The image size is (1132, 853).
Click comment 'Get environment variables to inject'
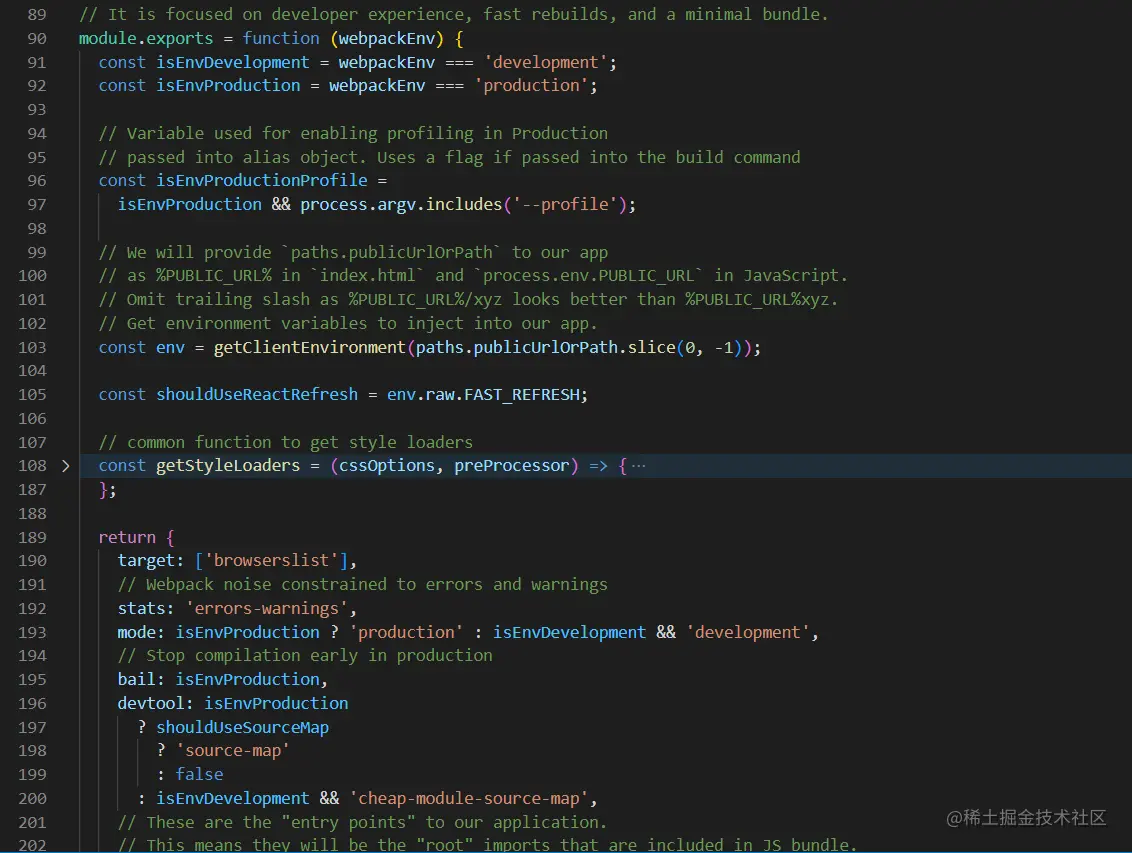(x=348, y=324)
